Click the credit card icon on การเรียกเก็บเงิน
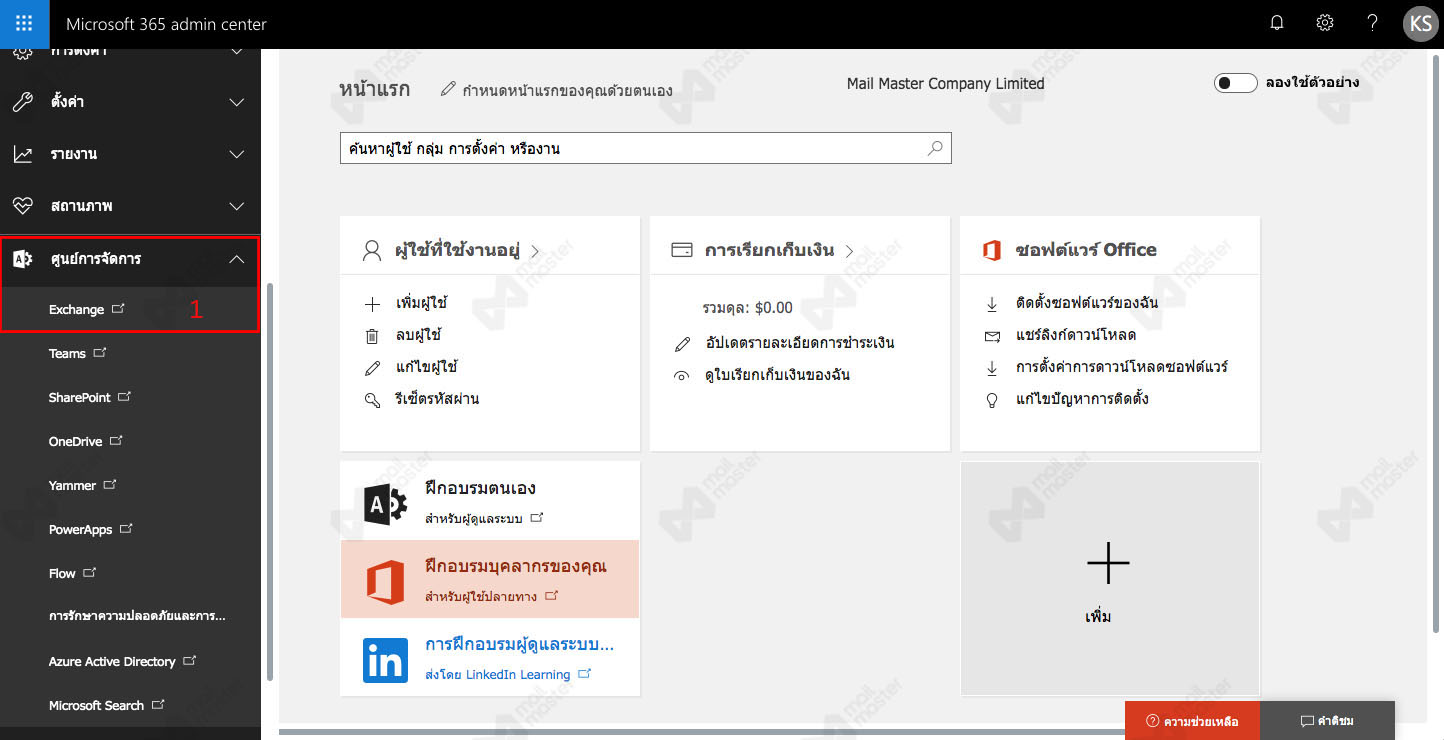The width and height of the screenshot is (1444, 740). (x=682, y=250)
